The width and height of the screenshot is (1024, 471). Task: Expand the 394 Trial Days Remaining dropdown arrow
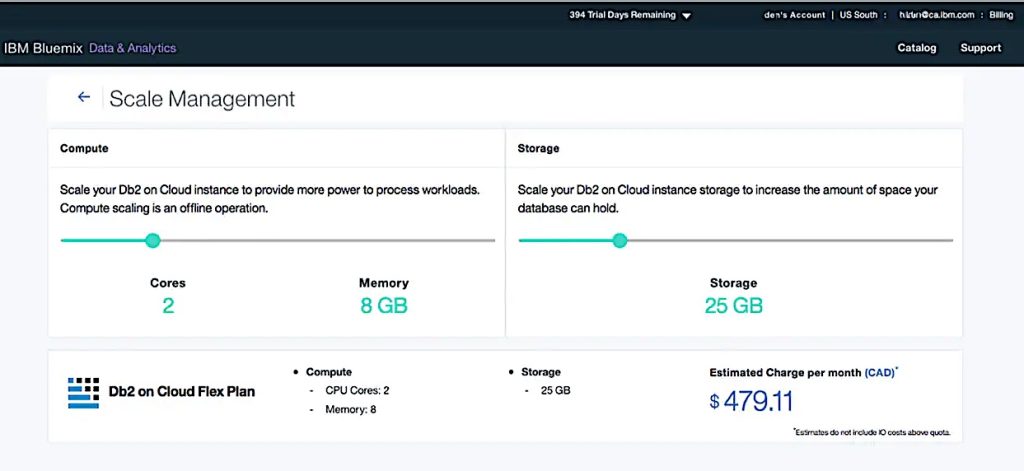[686, 16]
